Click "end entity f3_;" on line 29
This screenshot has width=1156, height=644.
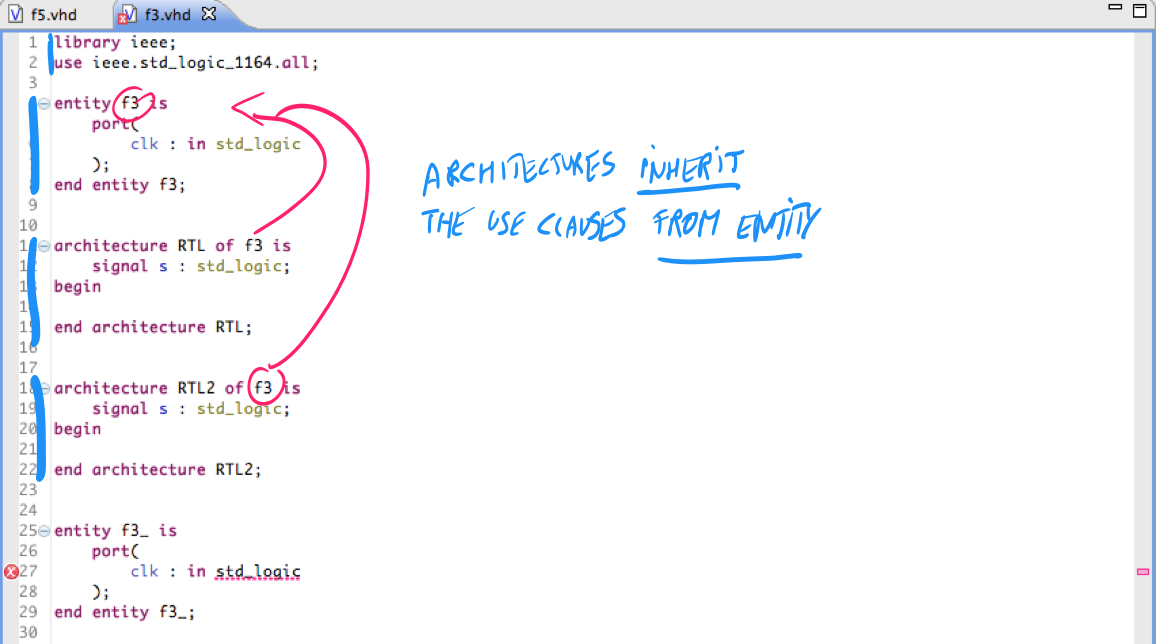tap(124, 612)
